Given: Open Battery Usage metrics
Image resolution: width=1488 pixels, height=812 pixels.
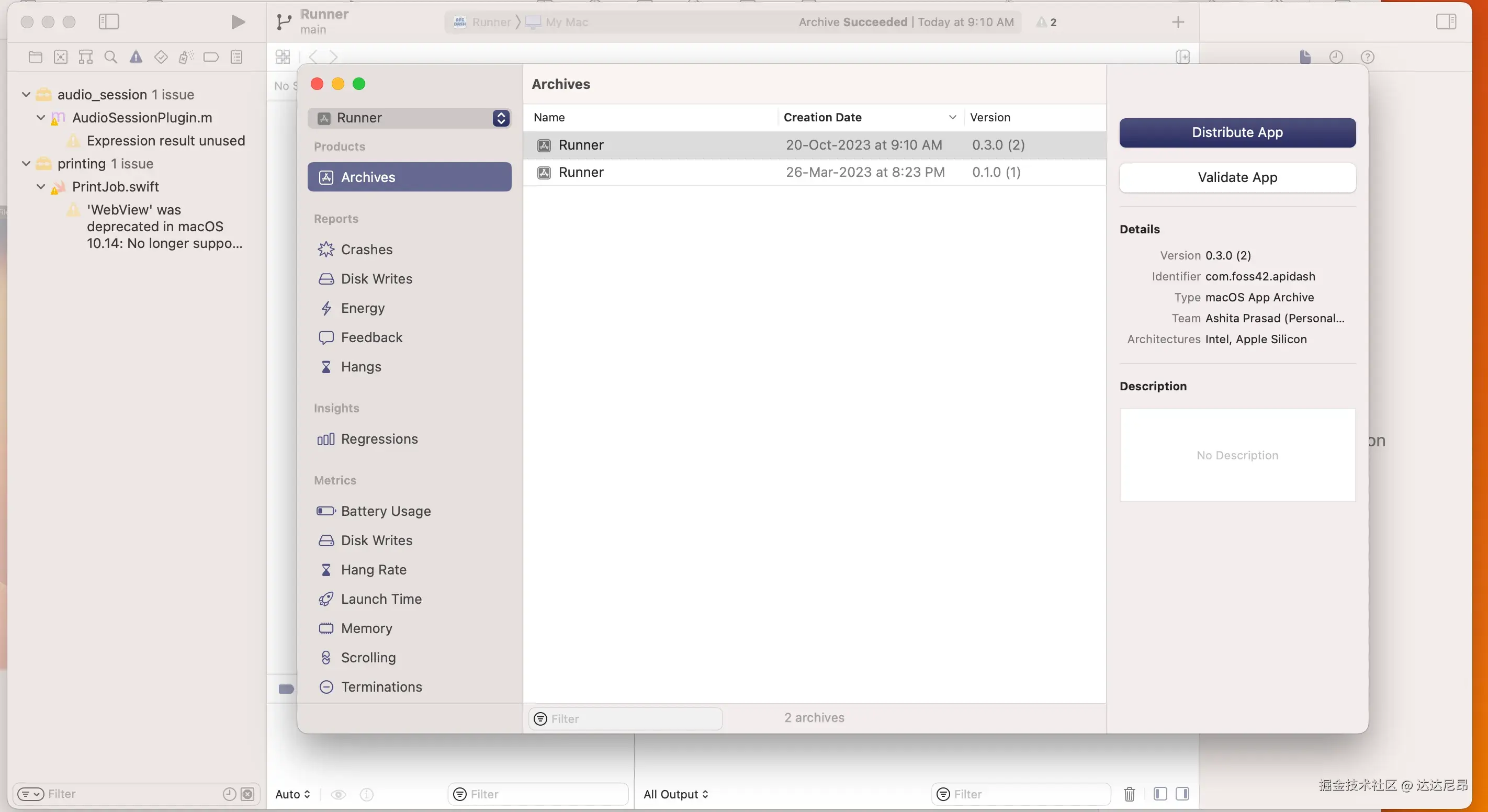Looking at the screenshot, I should (x=385, y=511).
